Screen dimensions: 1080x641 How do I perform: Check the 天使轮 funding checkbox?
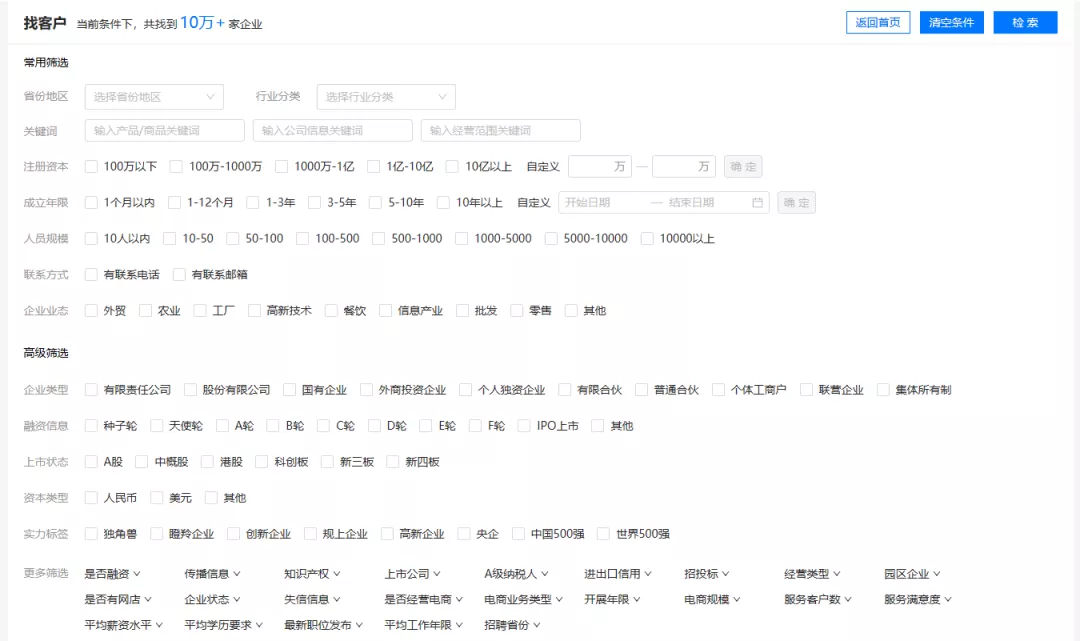pos(156,425)
